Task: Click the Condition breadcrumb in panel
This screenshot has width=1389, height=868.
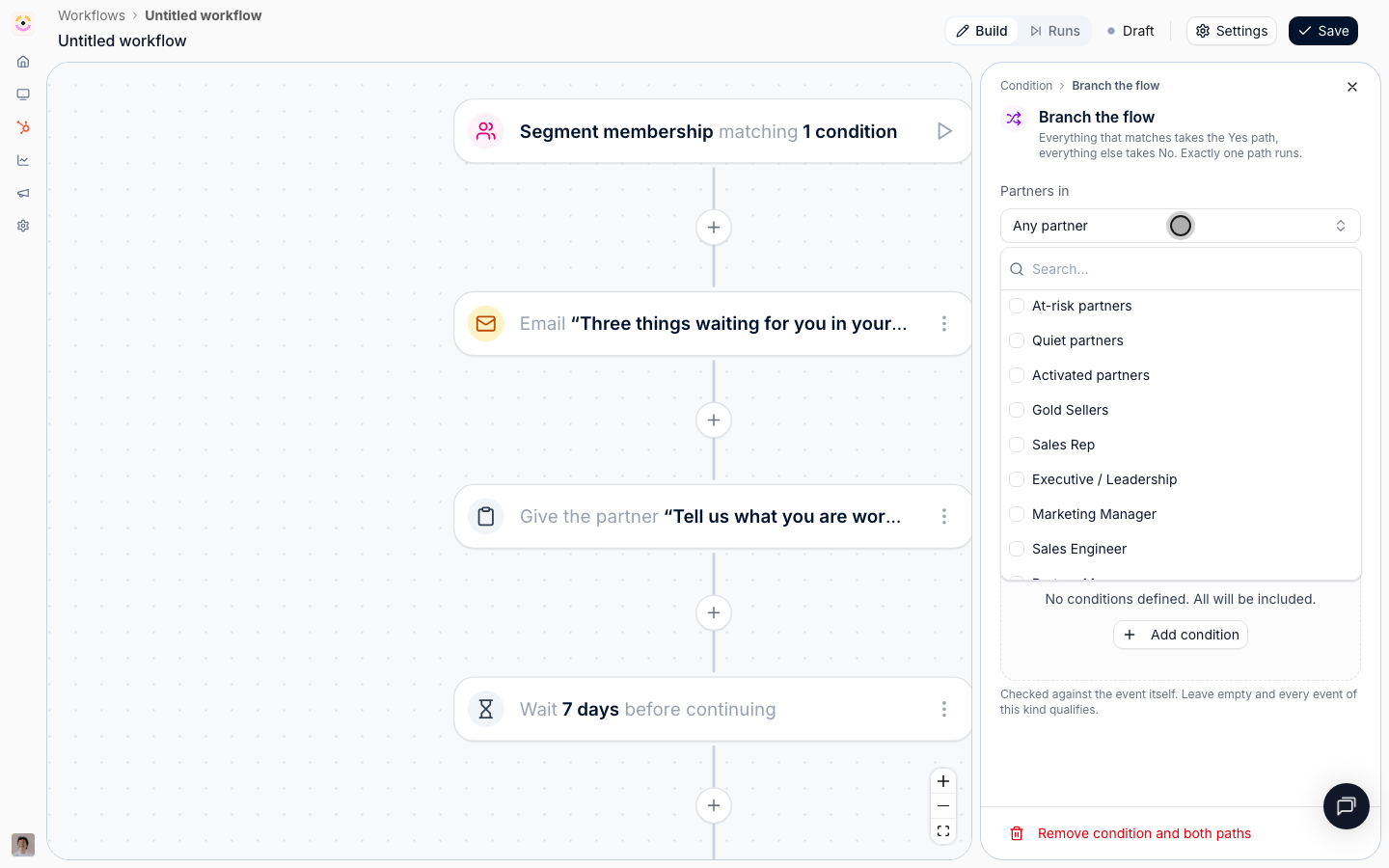Action: [x=1026, y=86]
